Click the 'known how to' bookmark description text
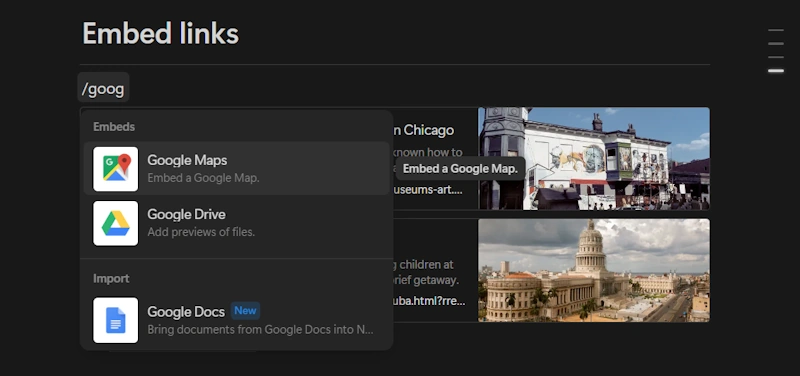Image resolution: width=800 pixels, height=376 pixels. 427,152
